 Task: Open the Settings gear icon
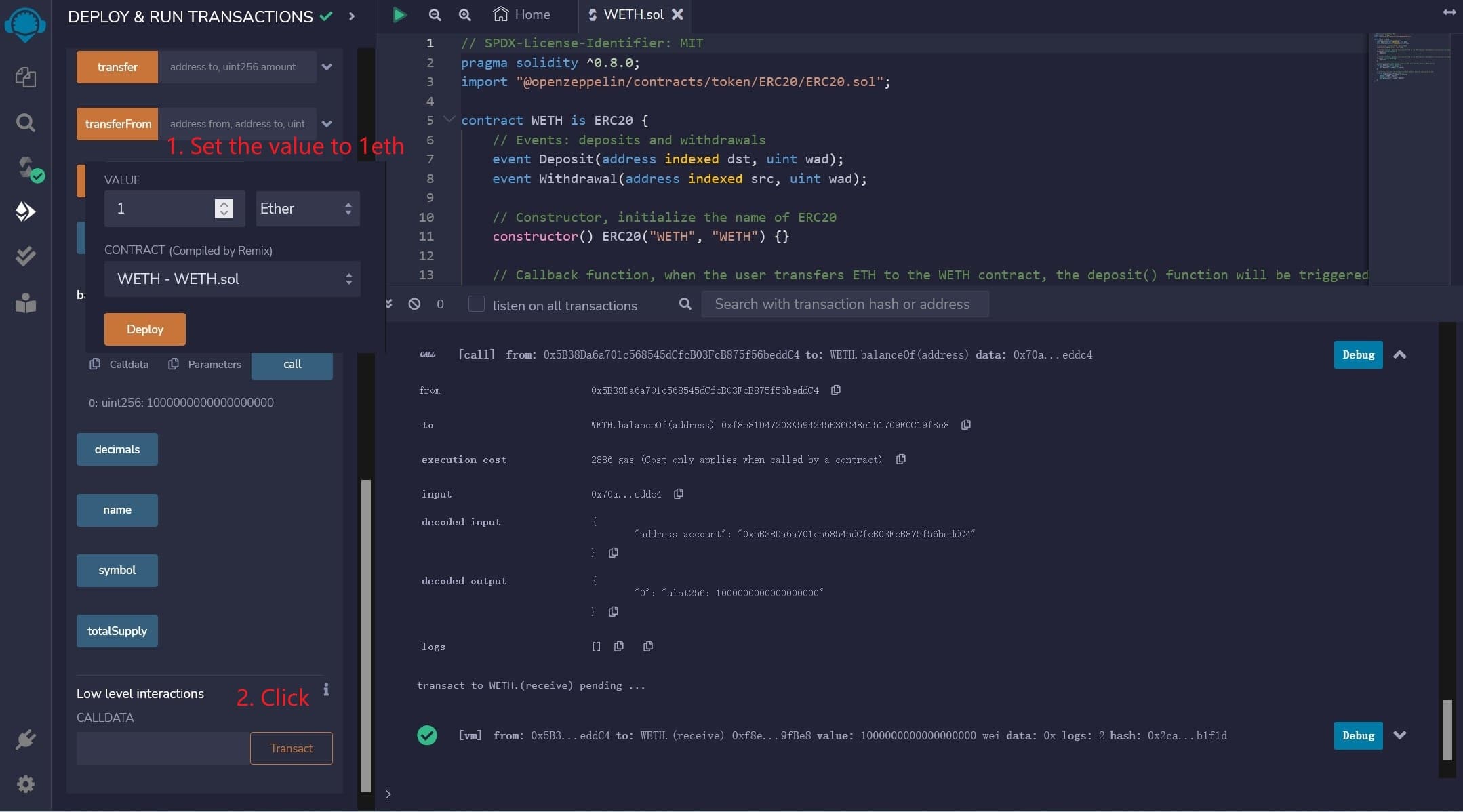coord(25,784)
